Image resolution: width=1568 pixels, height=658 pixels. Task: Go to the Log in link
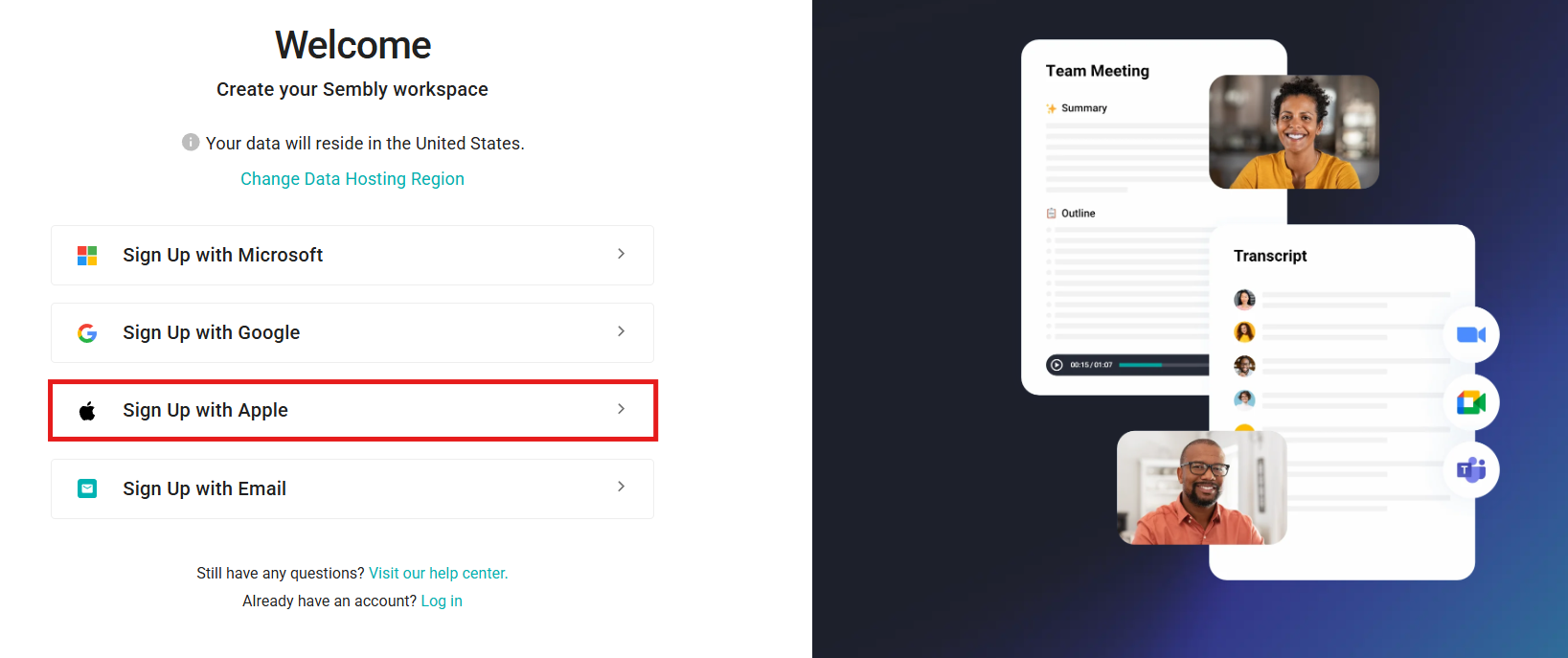point(442,601)
